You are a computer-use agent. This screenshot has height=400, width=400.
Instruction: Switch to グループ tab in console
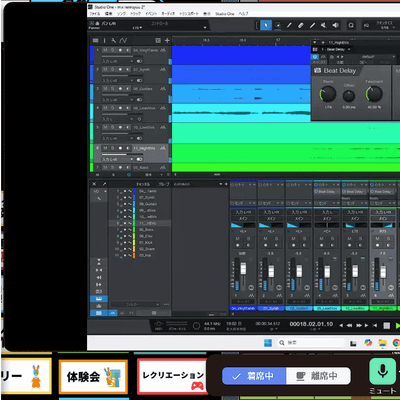coord(164,184)
